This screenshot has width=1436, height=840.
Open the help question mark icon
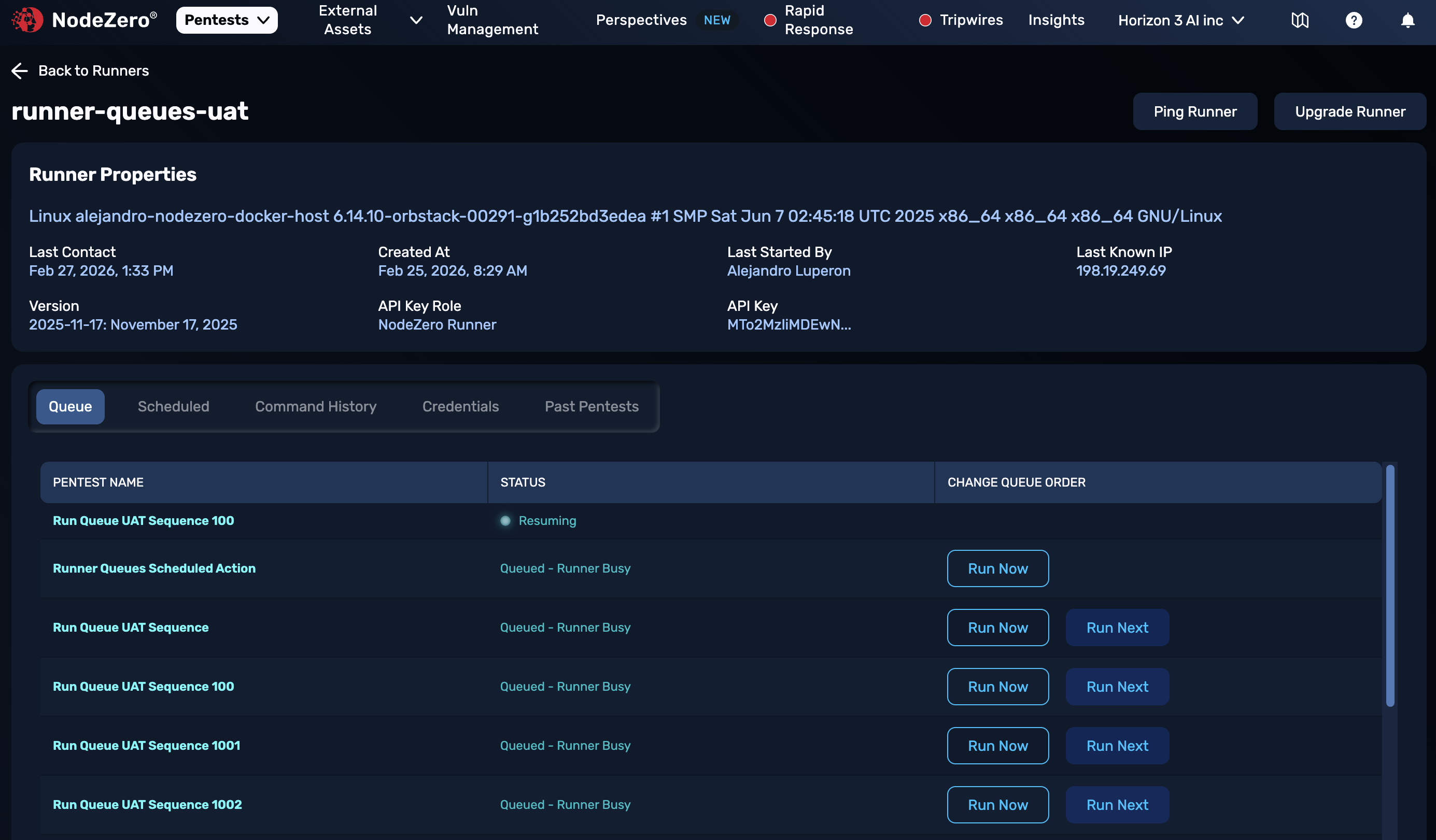click(x=1354, y=20)
